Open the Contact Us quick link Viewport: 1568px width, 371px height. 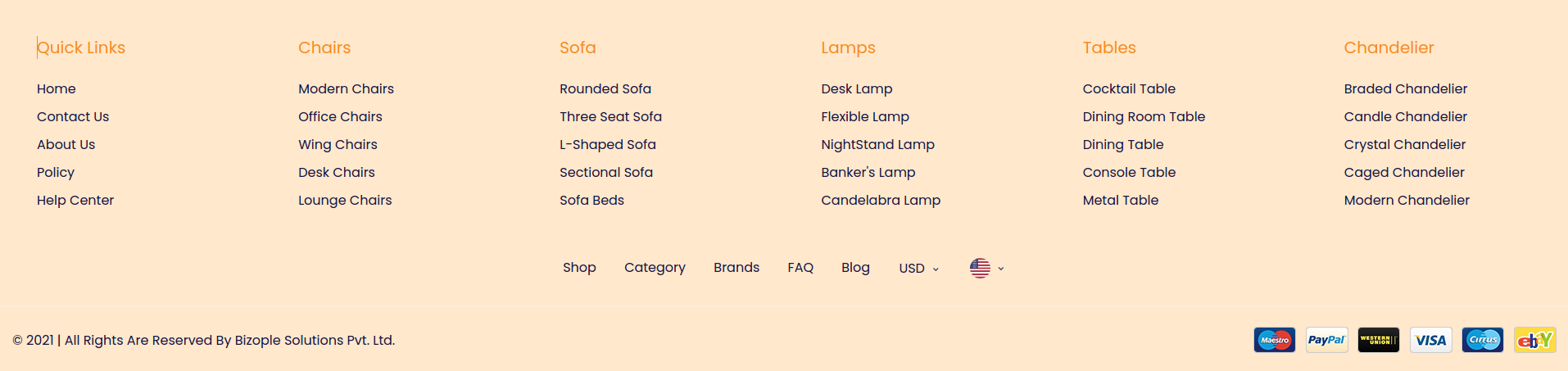tap(73, 117)
